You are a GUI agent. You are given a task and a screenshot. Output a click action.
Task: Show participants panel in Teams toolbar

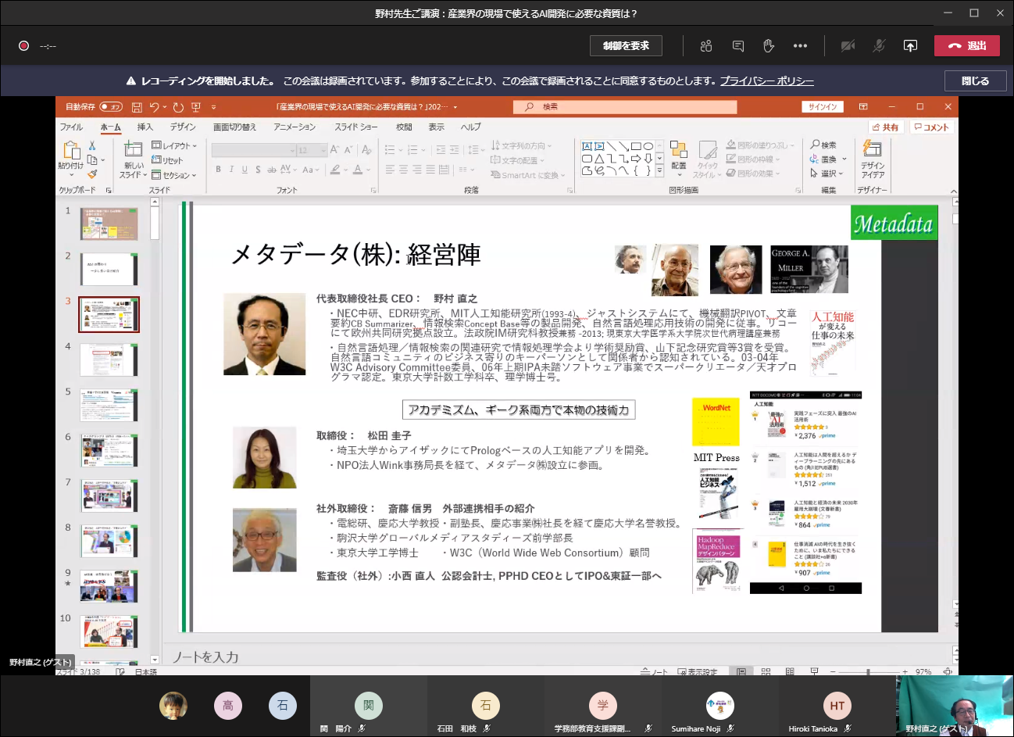point(706,46)
